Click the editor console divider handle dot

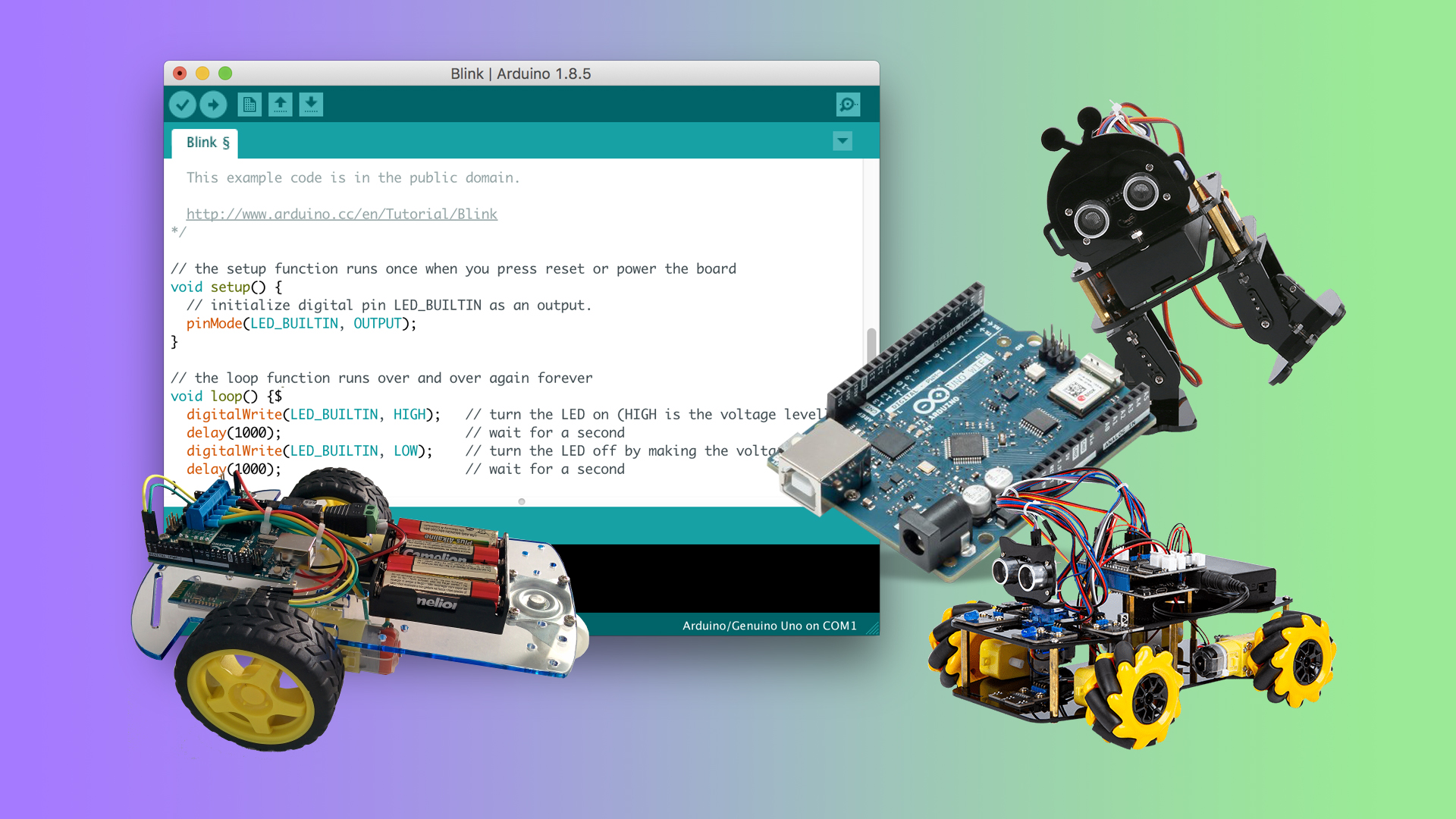pyautogui.click(x=522, y=501)
